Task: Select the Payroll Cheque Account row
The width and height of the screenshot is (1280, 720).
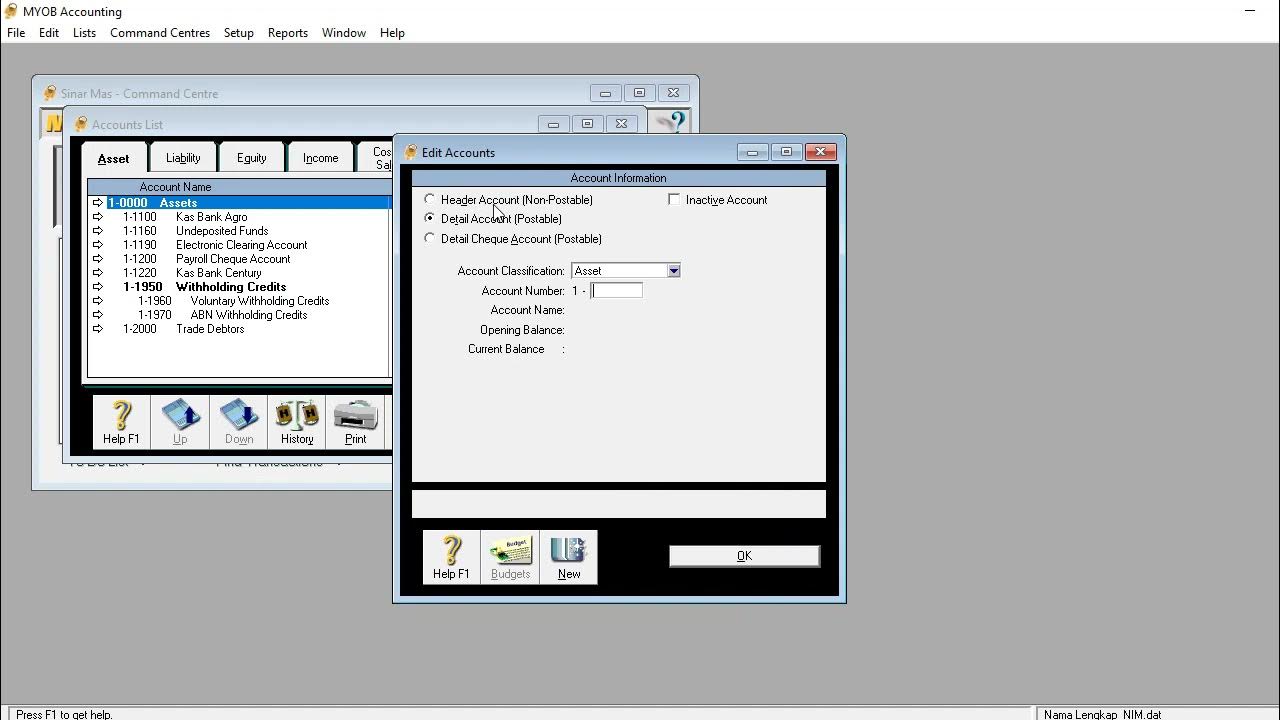Action: [240, 259]
